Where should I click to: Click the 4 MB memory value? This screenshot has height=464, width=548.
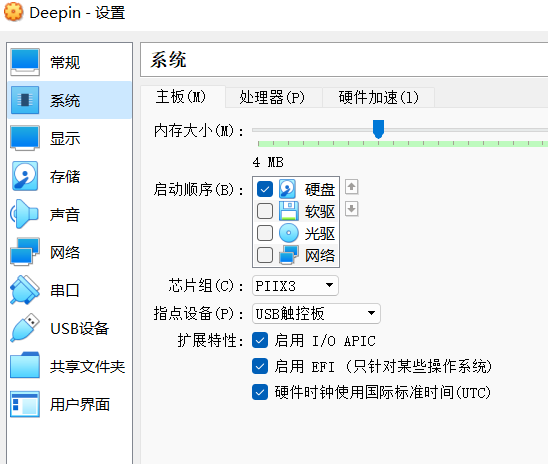(x=268, y=162)
